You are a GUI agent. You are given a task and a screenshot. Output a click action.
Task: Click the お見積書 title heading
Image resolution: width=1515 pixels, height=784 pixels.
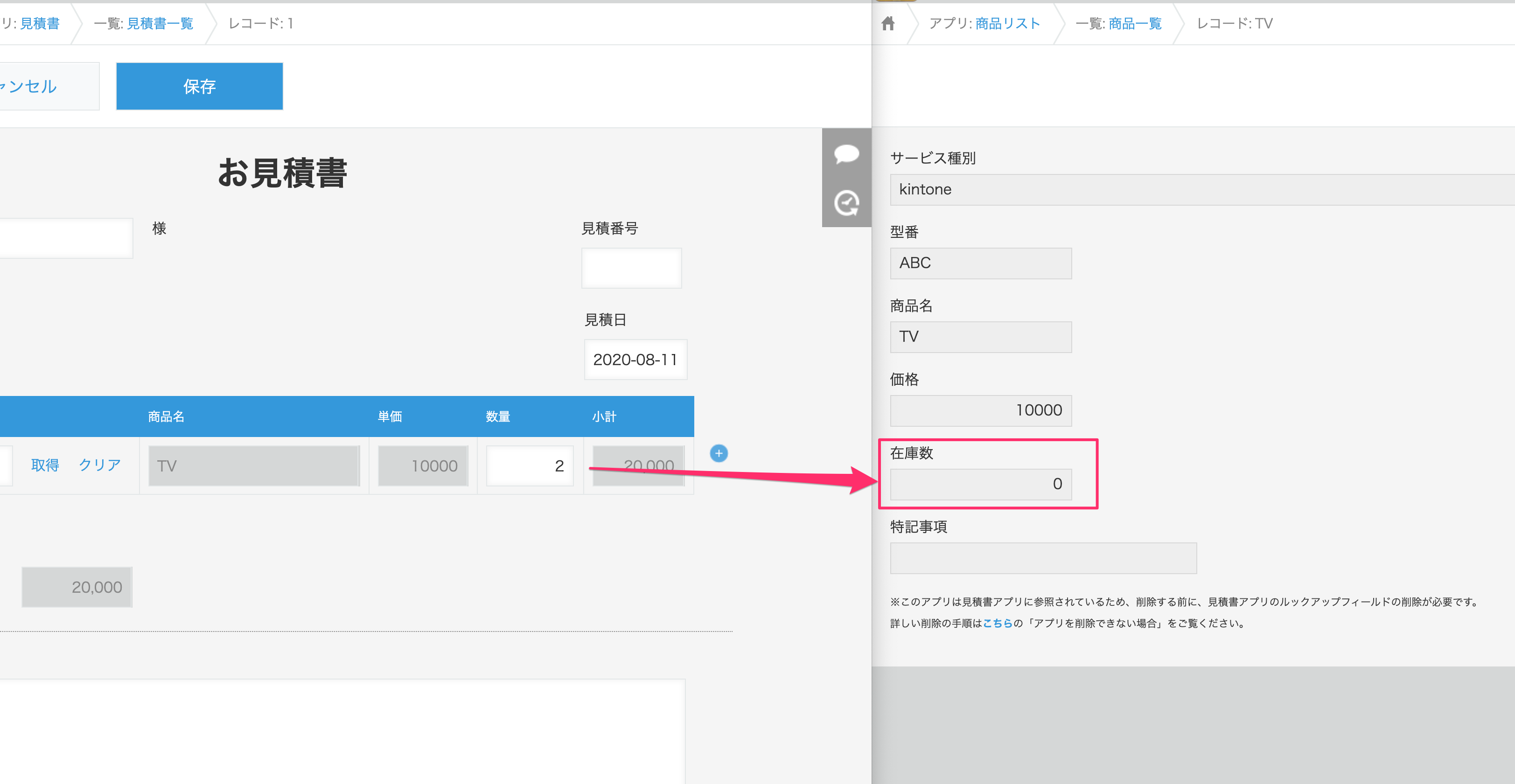click(x=282, y=173)
